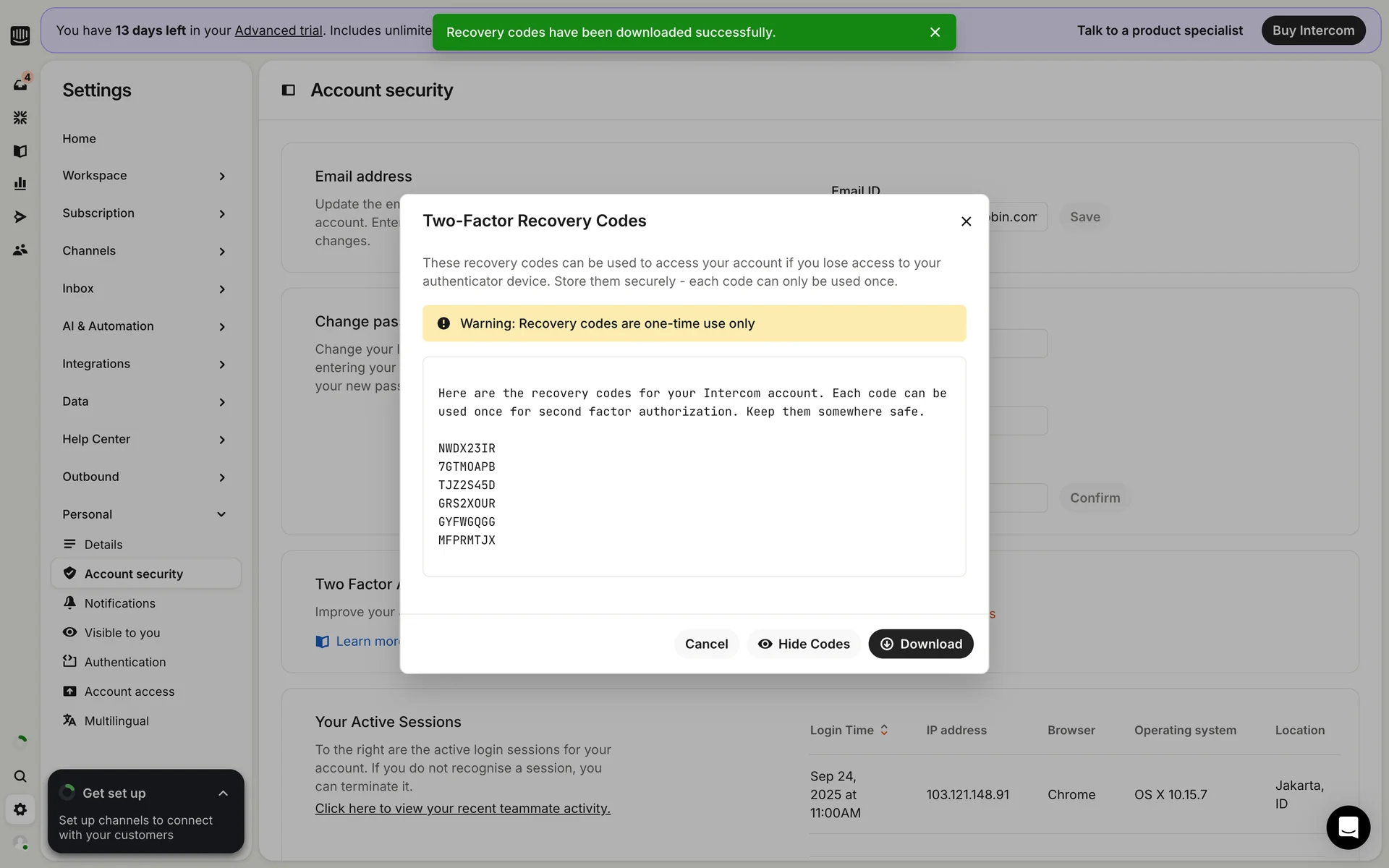Screen dimensions: 1389x868
Task: Open the Knowledge book icon in rail
Action: coord(20,150)
